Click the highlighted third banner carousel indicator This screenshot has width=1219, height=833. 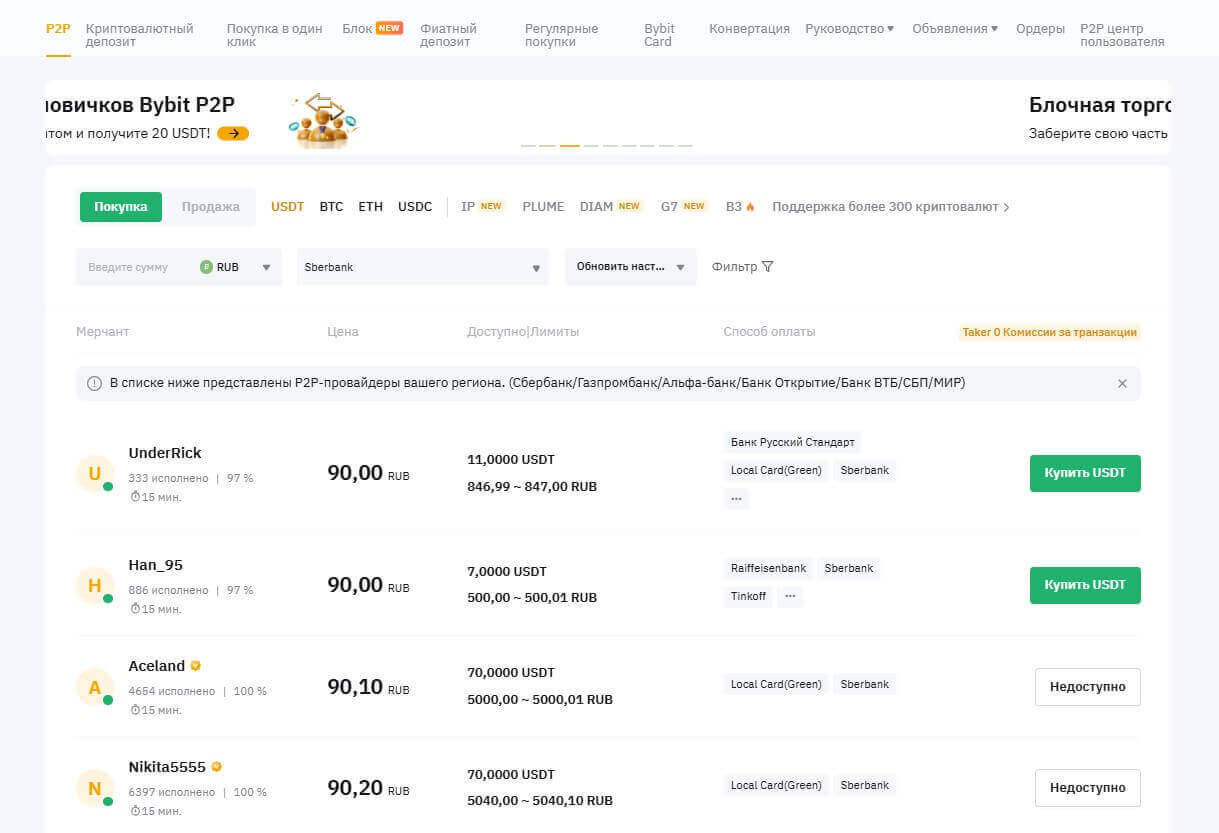point(569,146)
